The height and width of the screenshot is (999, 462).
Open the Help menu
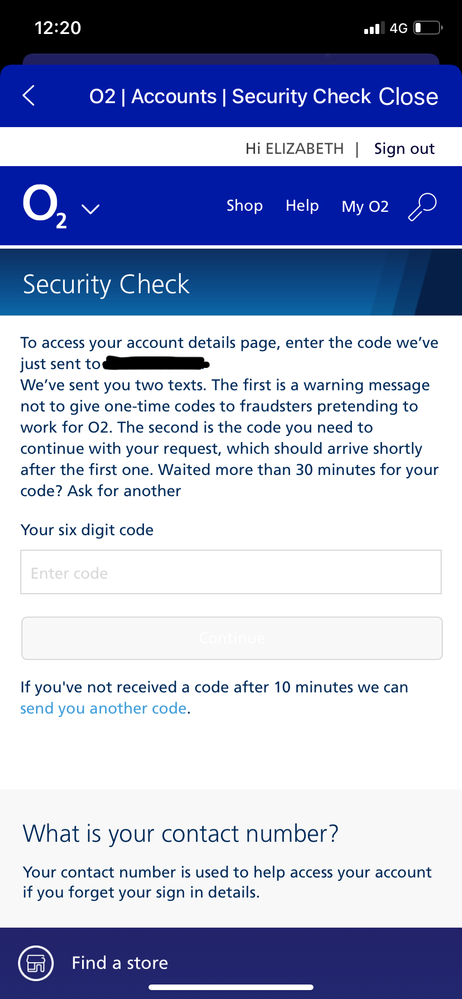302,206
